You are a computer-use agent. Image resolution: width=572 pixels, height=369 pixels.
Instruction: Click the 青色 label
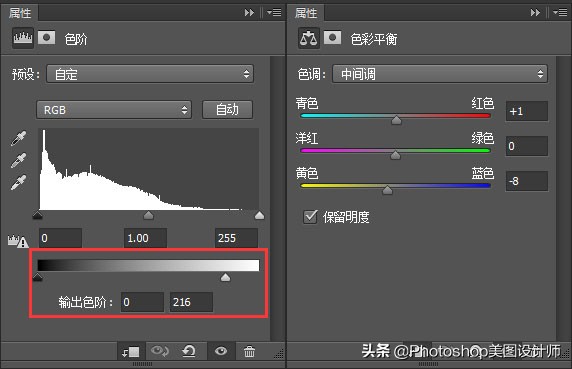coord(307,103)
